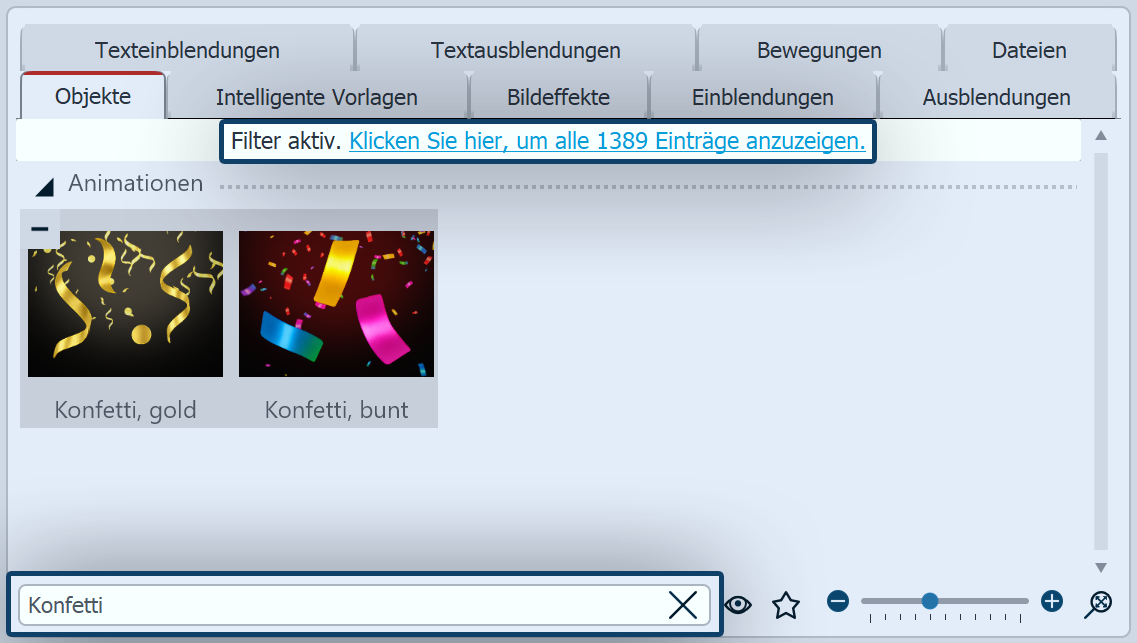This screenshot has height=643, width=1137.
Task: Select the Konfetti, gold thumbnail
Action: point(125,304)
